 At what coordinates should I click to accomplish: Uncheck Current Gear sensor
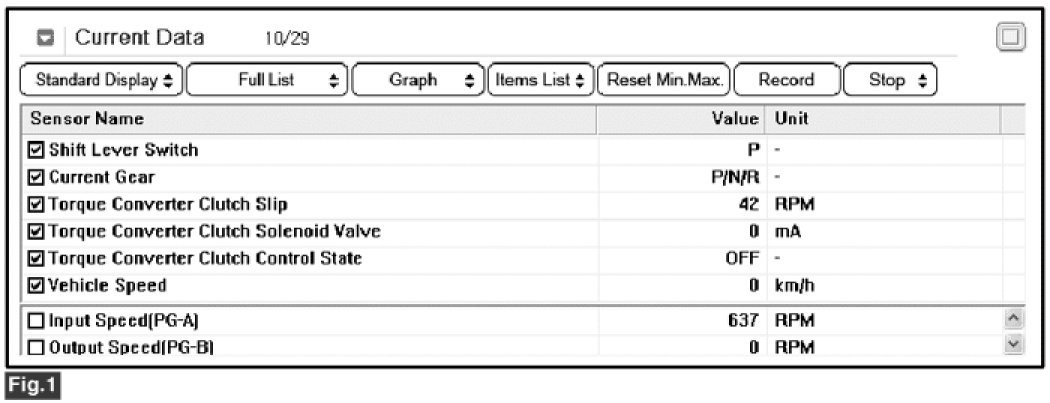[x=37, y=178]
